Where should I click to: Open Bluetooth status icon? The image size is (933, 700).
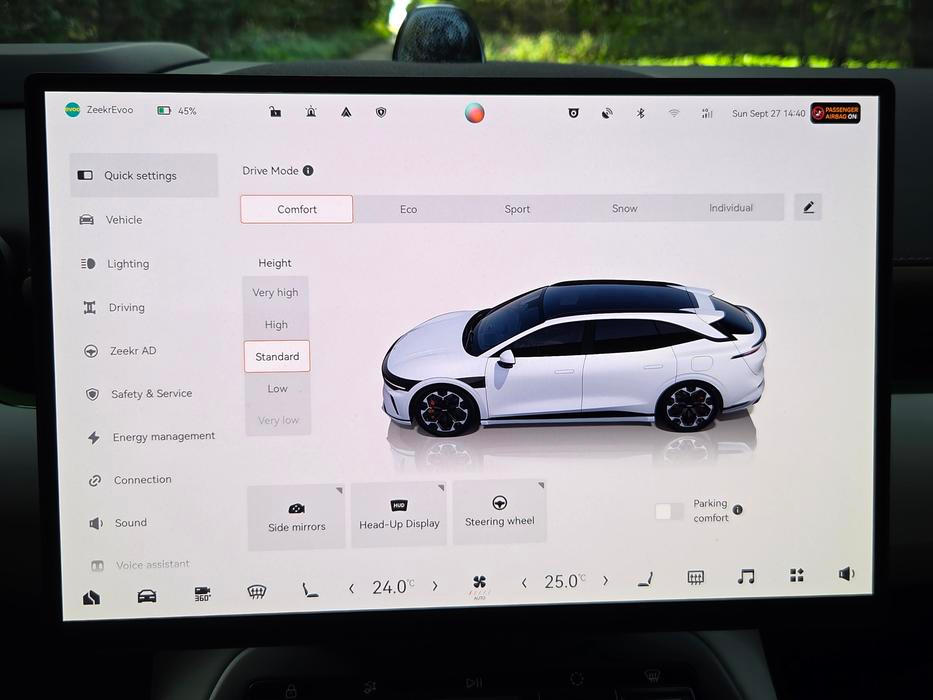point(640,113)
